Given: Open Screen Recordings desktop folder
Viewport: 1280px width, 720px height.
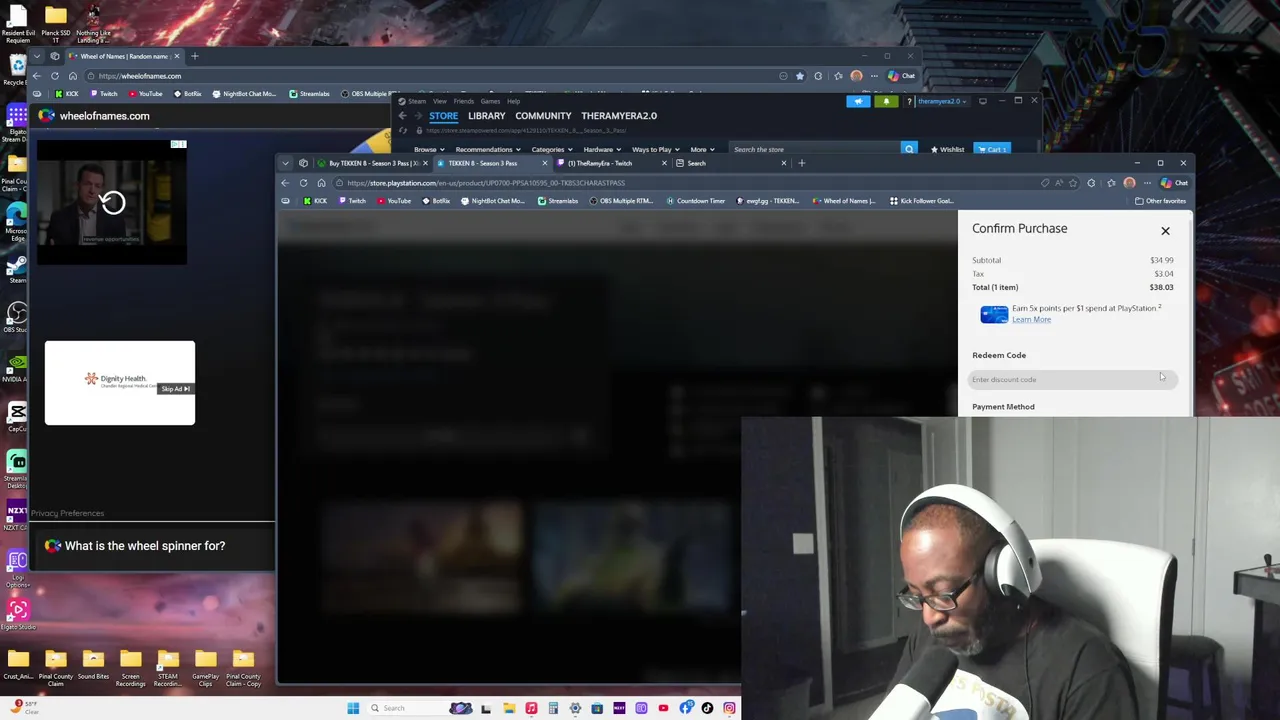Looking at the screenshot, I should coord(130,667).
